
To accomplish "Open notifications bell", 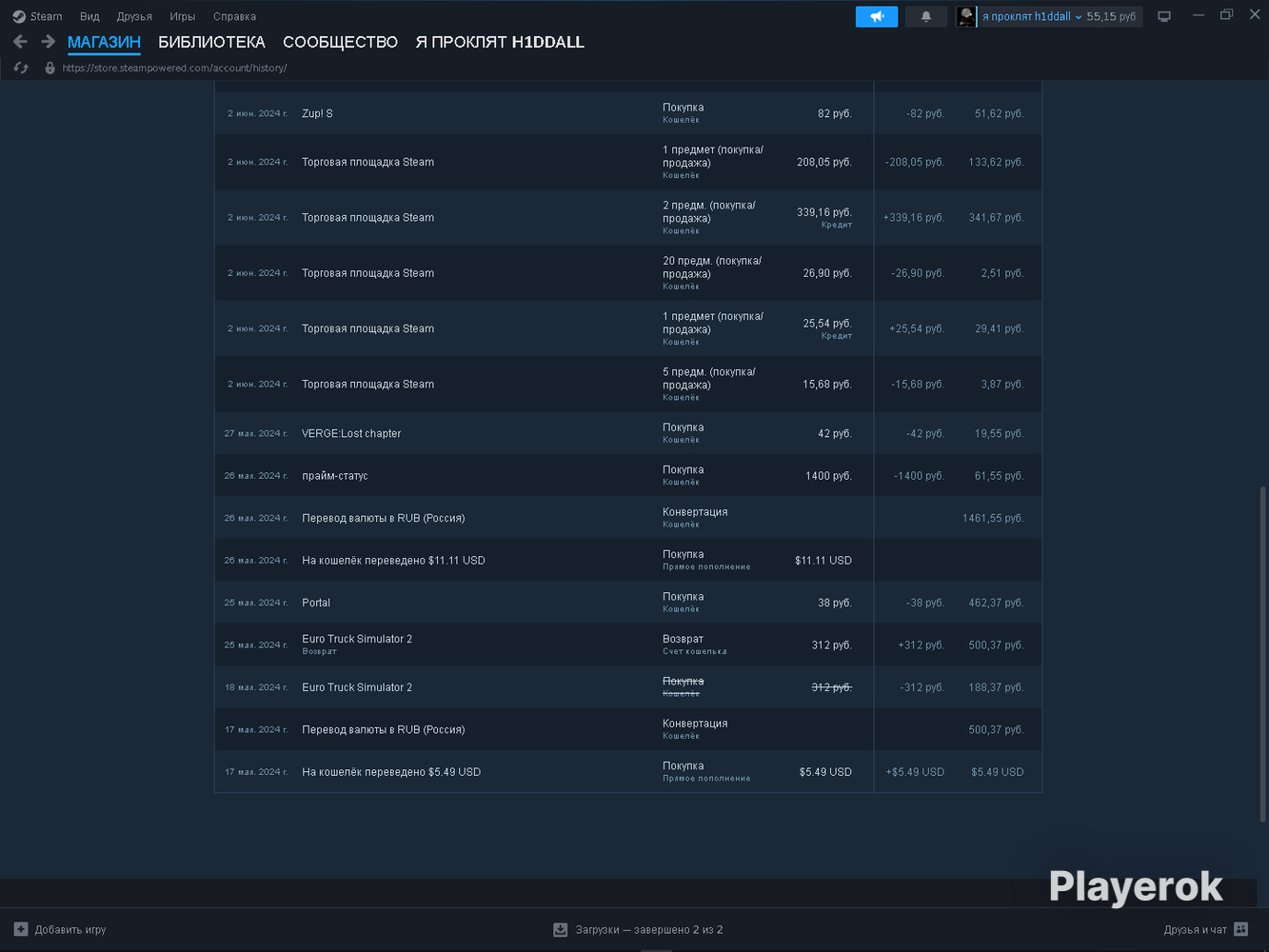I will [926, 16].
